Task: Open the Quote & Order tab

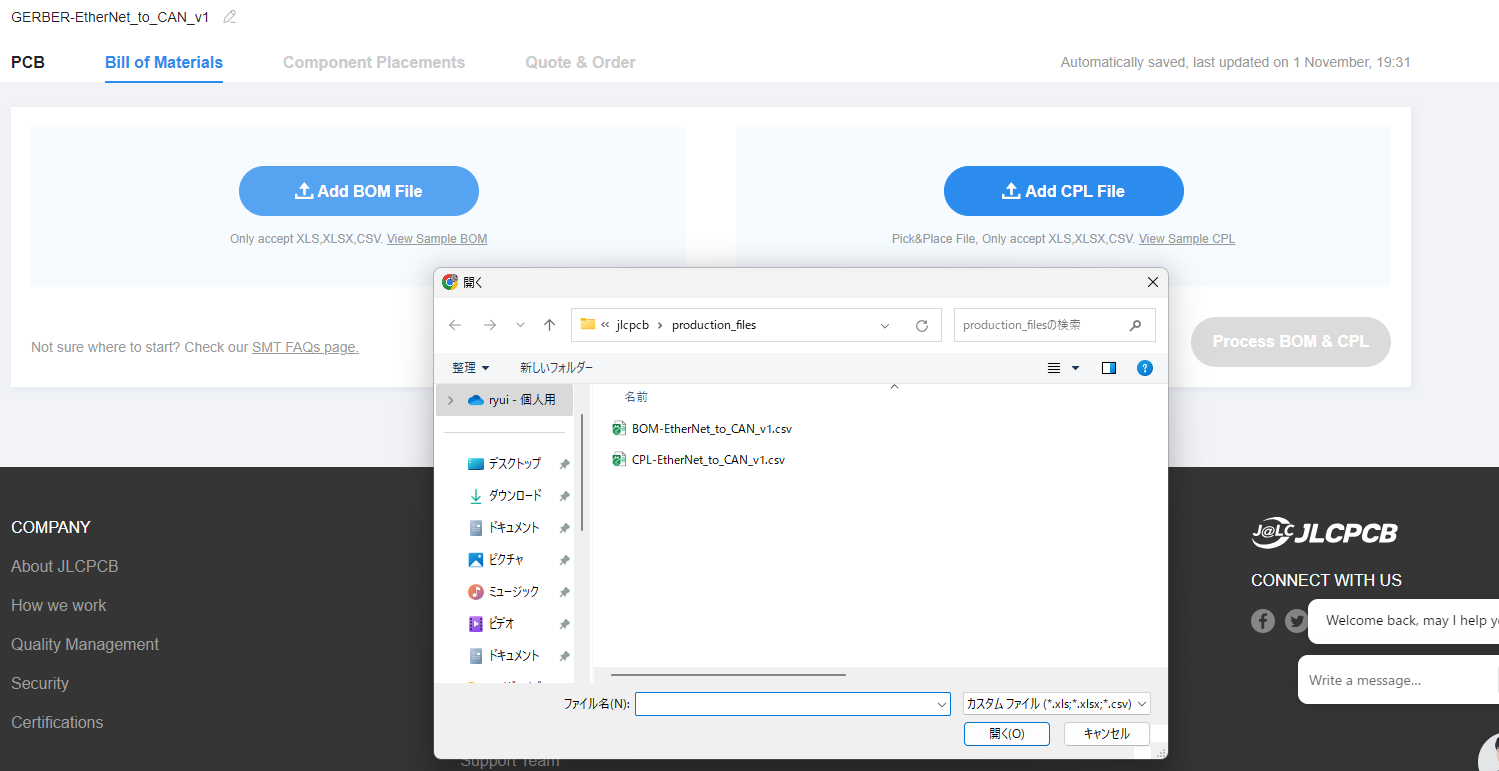Action: point(580,62)
